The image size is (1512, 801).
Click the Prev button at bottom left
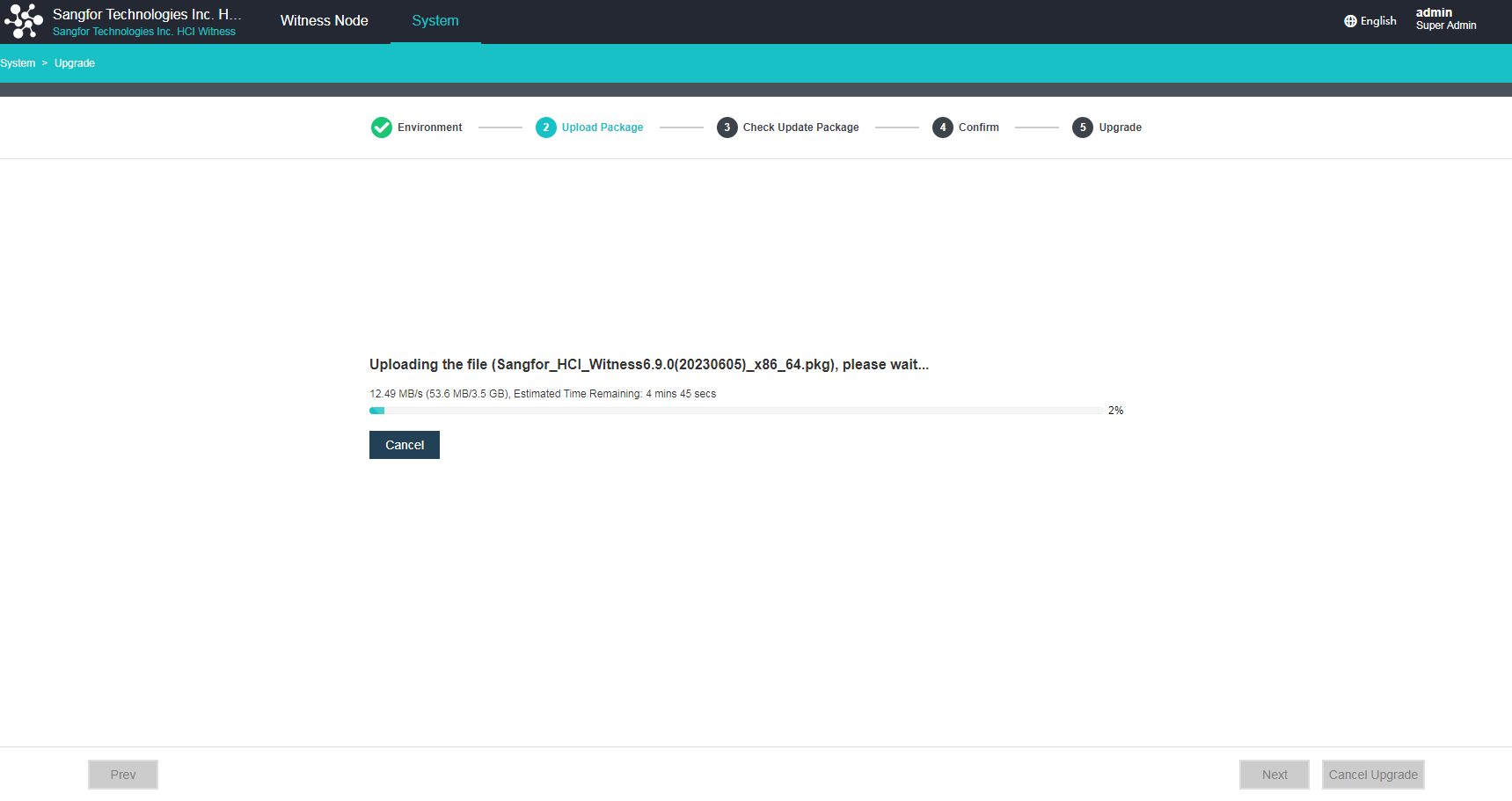click(x=122, y=774)
